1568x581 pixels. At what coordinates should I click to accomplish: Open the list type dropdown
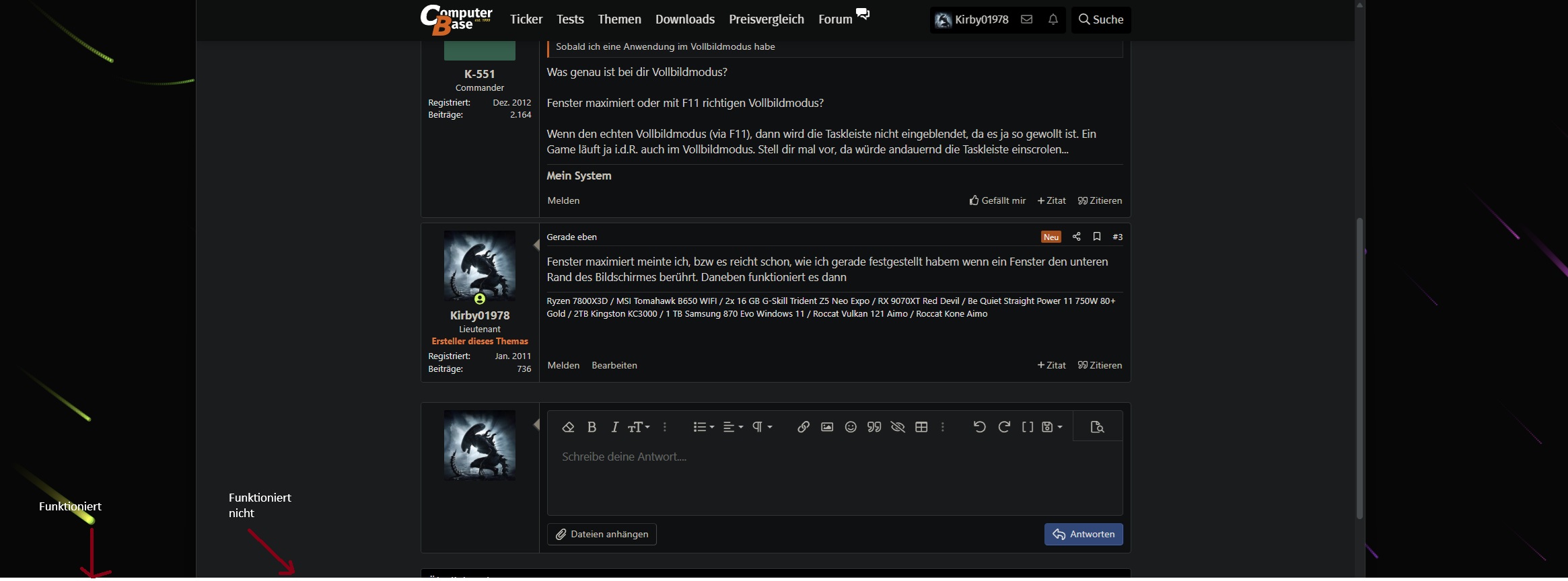point(704,427)
